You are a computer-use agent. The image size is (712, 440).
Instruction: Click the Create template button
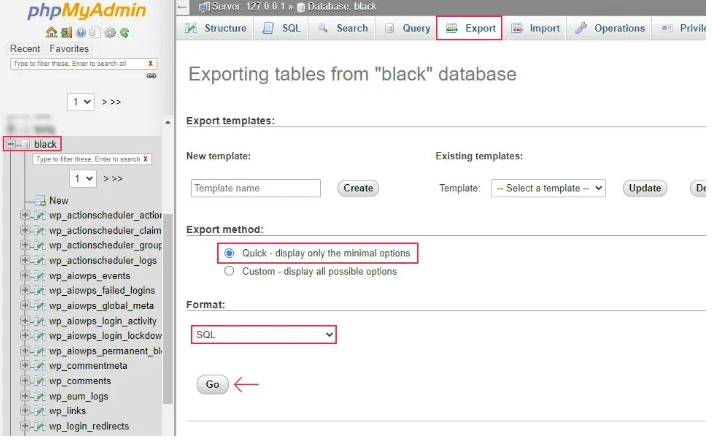tap(357, 188)
